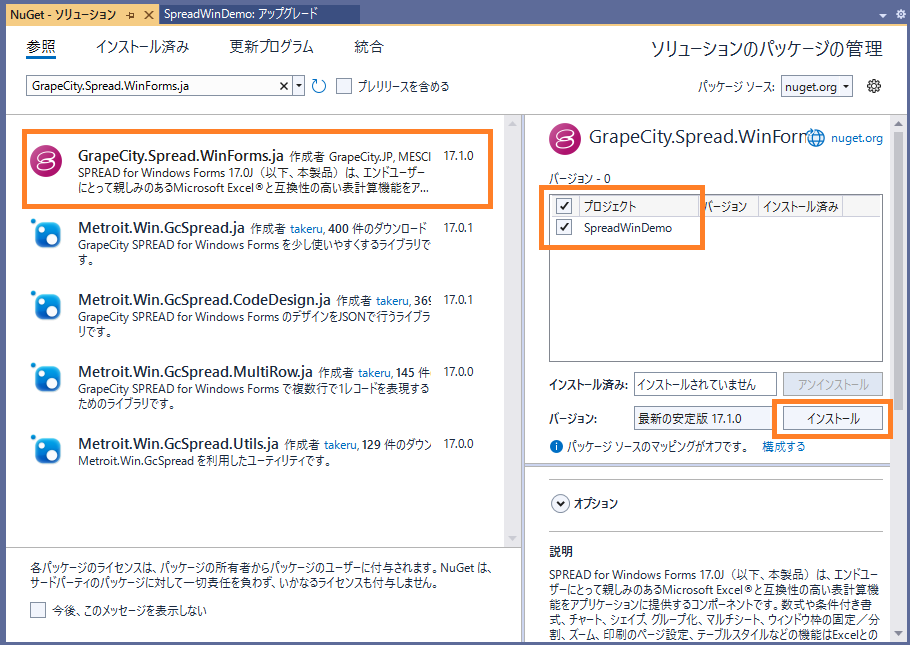Image resolution: width=910 pixels, height=645 pixels.
Task: Open the パッケージ ソース nuget.org dropdown
Action: tap(817, 87)
